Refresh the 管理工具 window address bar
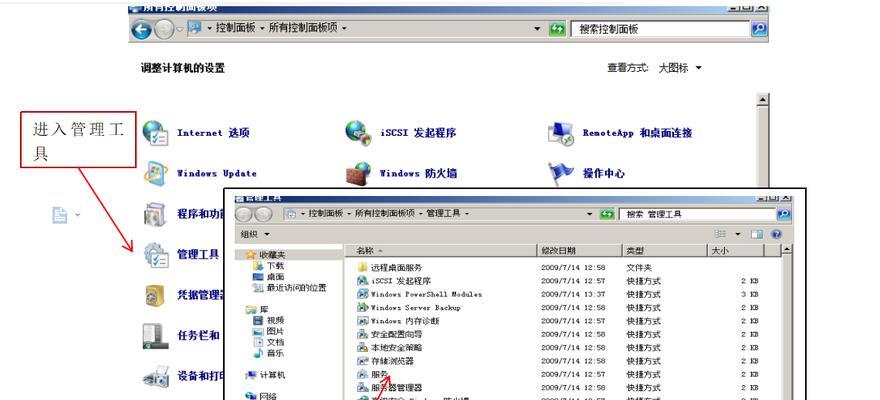This screenshot has width=880, height=400. (x=607, y=214)
